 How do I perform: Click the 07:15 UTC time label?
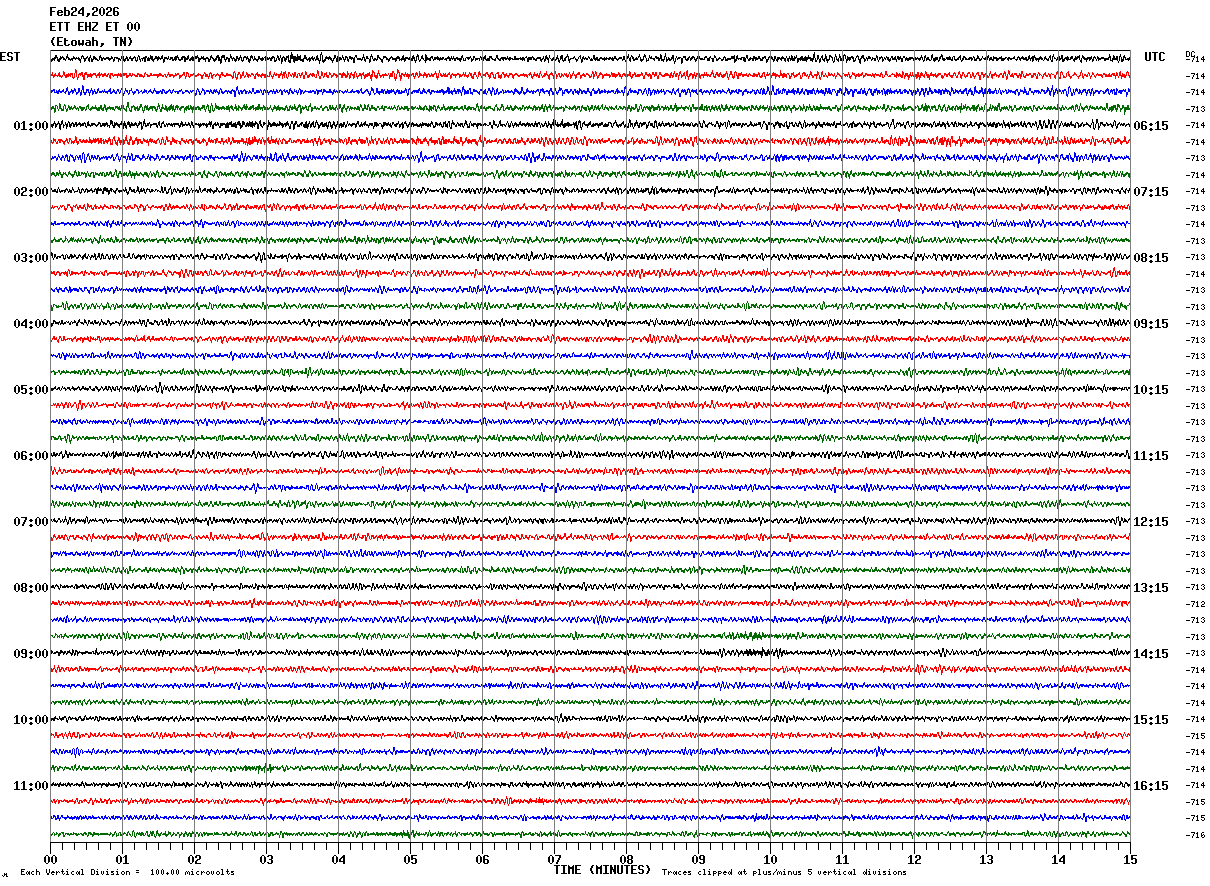[1151, 192]
